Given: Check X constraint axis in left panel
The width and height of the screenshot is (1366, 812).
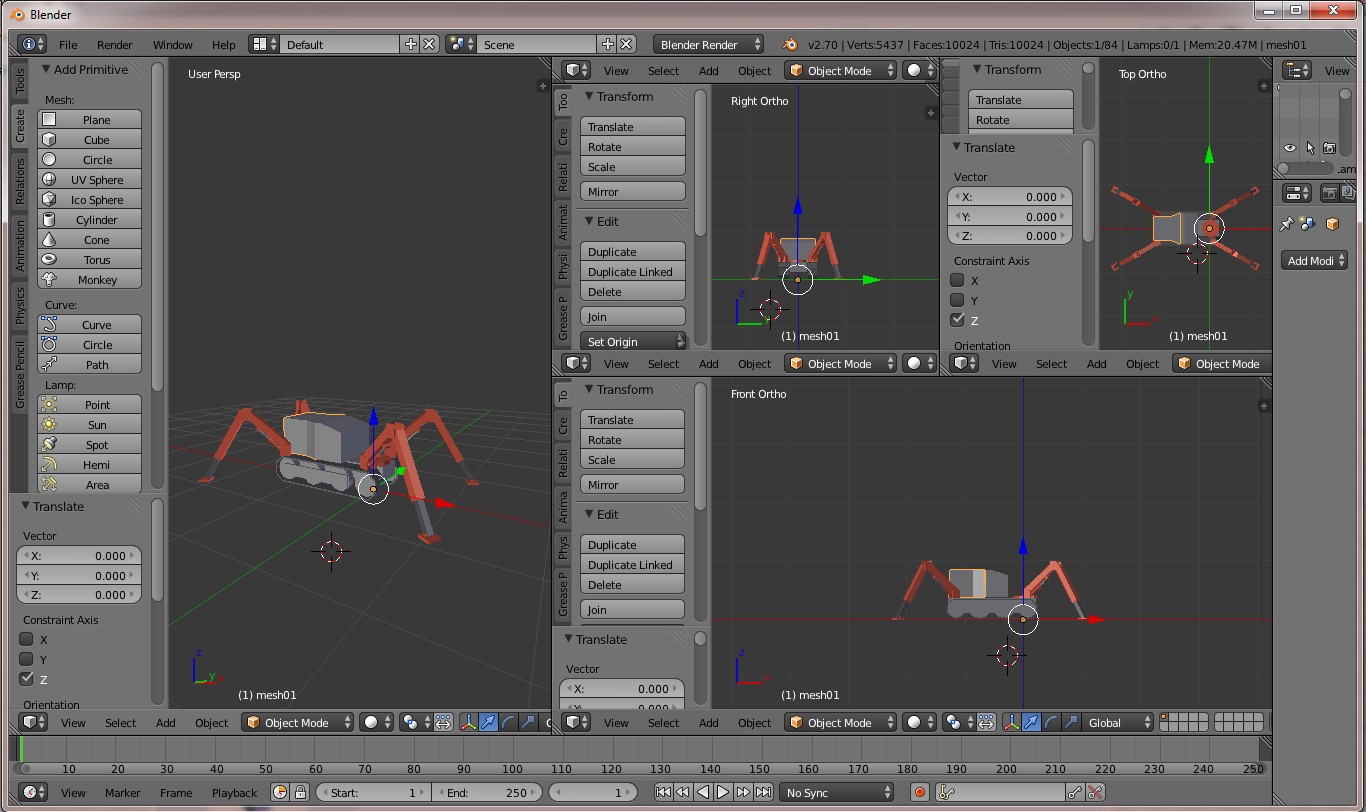Looking at the screenshot, I should (27, 639).
